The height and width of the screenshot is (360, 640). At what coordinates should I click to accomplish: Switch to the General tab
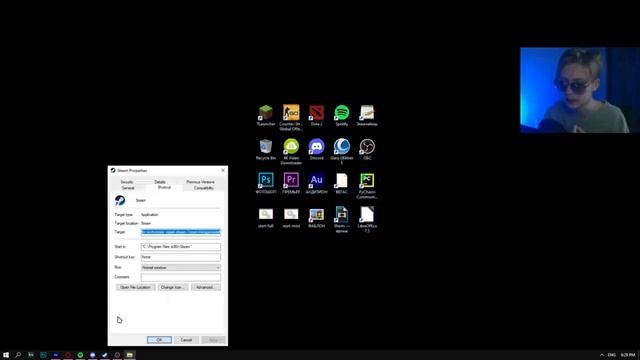click(128, 188)
